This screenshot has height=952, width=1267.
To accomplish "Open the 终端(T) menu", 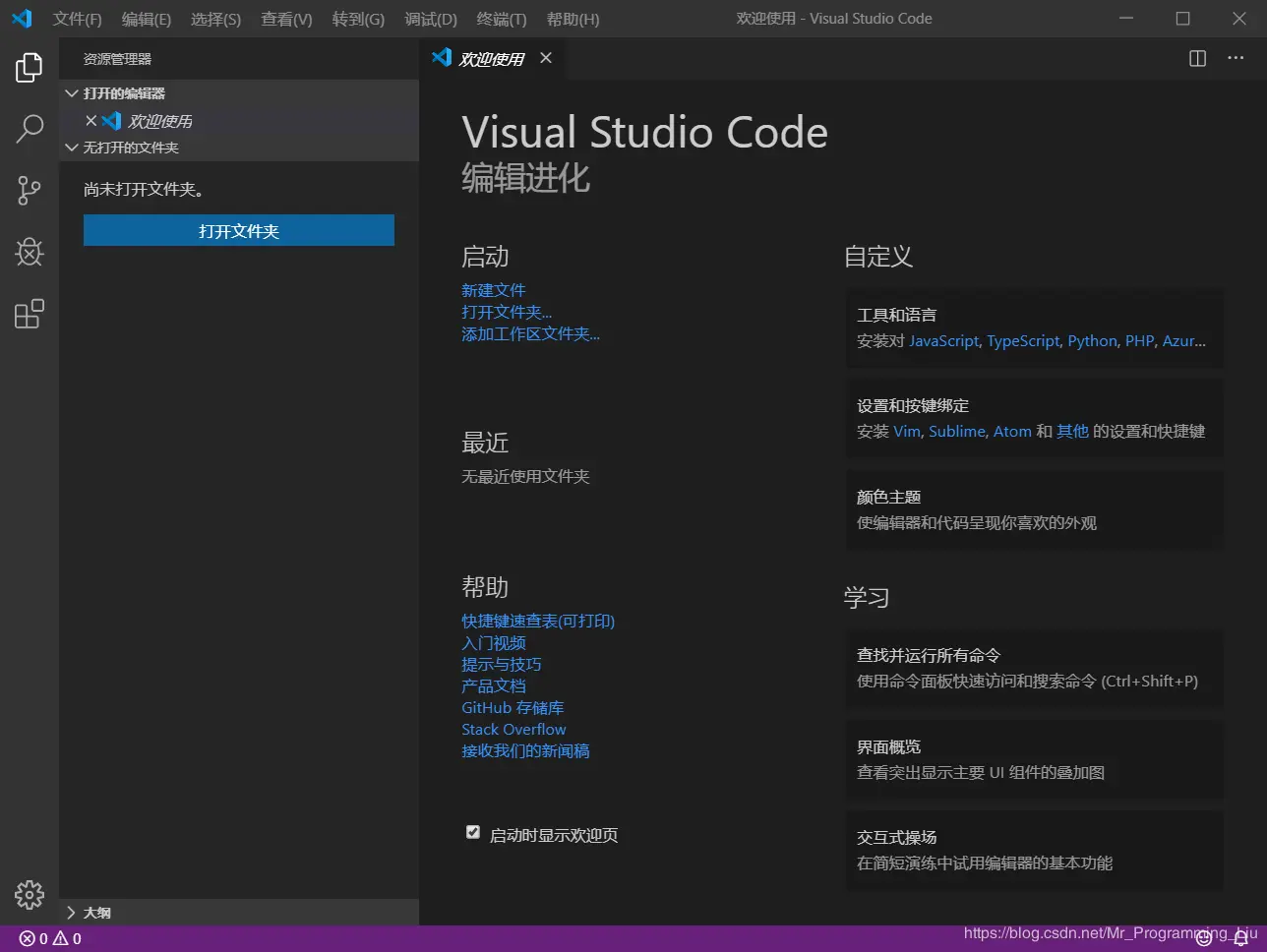I will (502, 19).
